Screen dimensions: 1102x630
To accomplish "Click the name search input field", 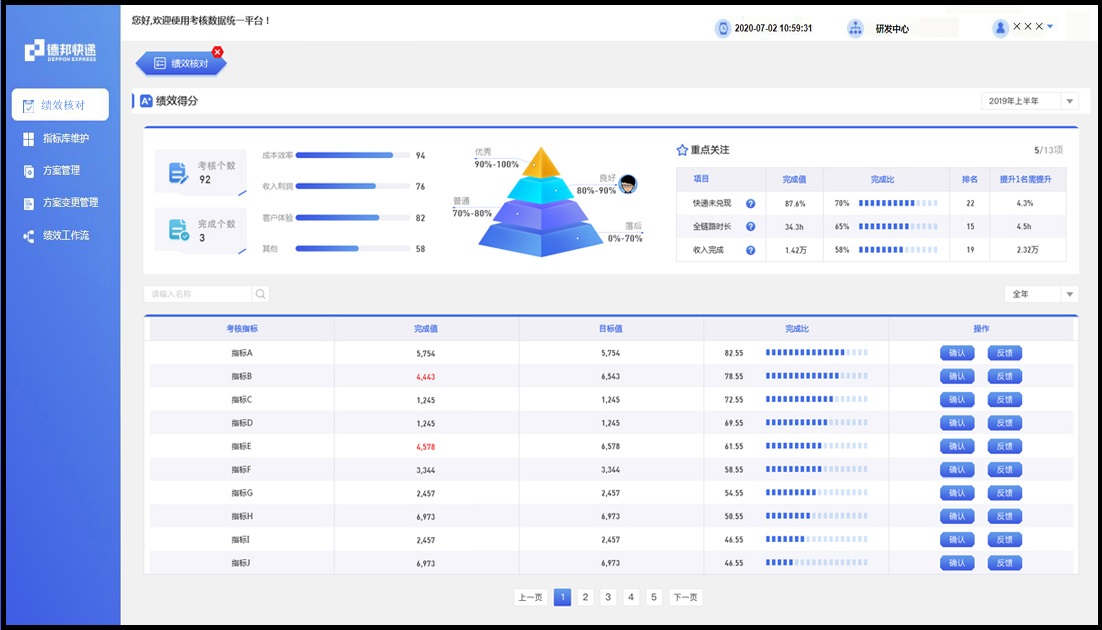I will 197,294.
